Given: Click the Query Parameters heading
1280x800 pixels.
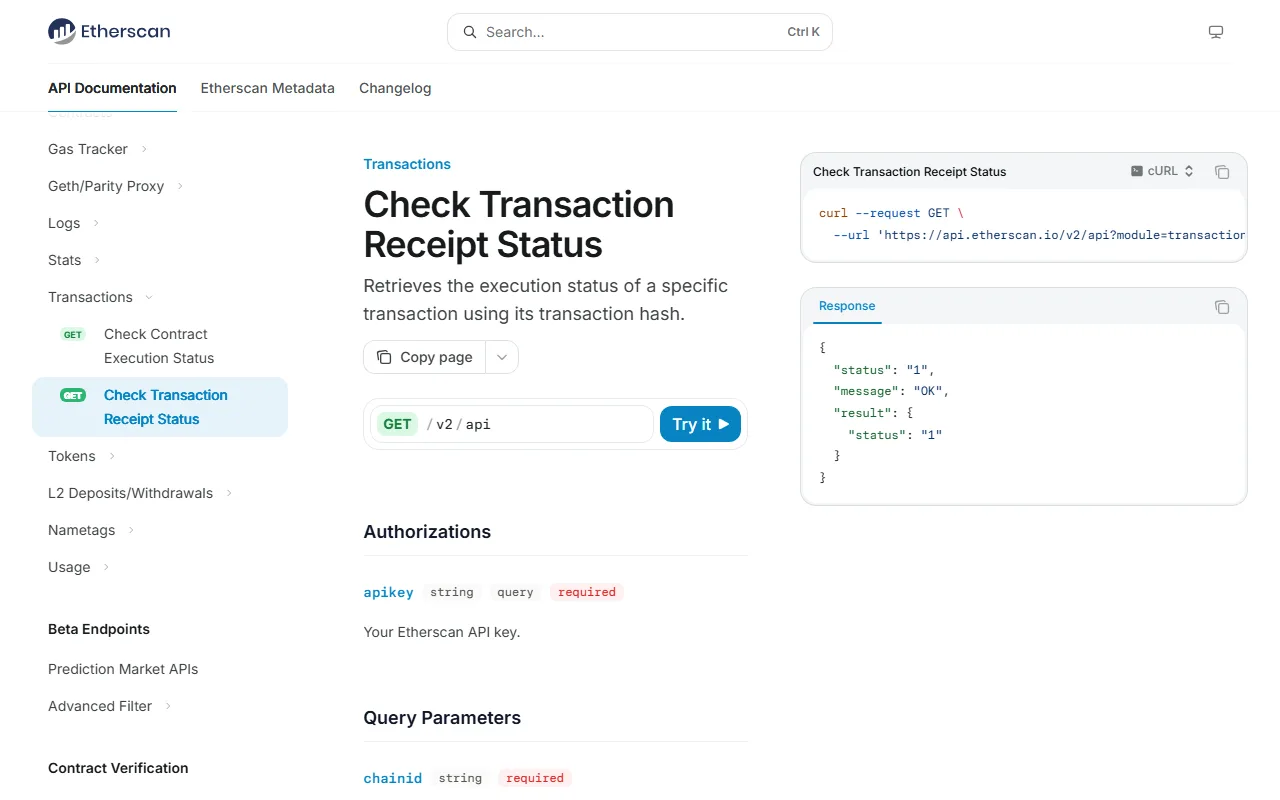Looking at the screenshot, I should [442, 718].
